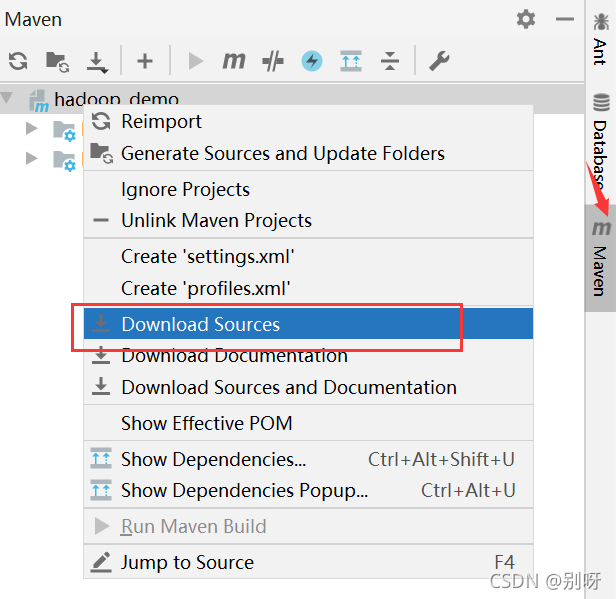Toggle Skip Tests mode icon
The width and height of the screenshot is (616, 599).
[x=273, y=61]
